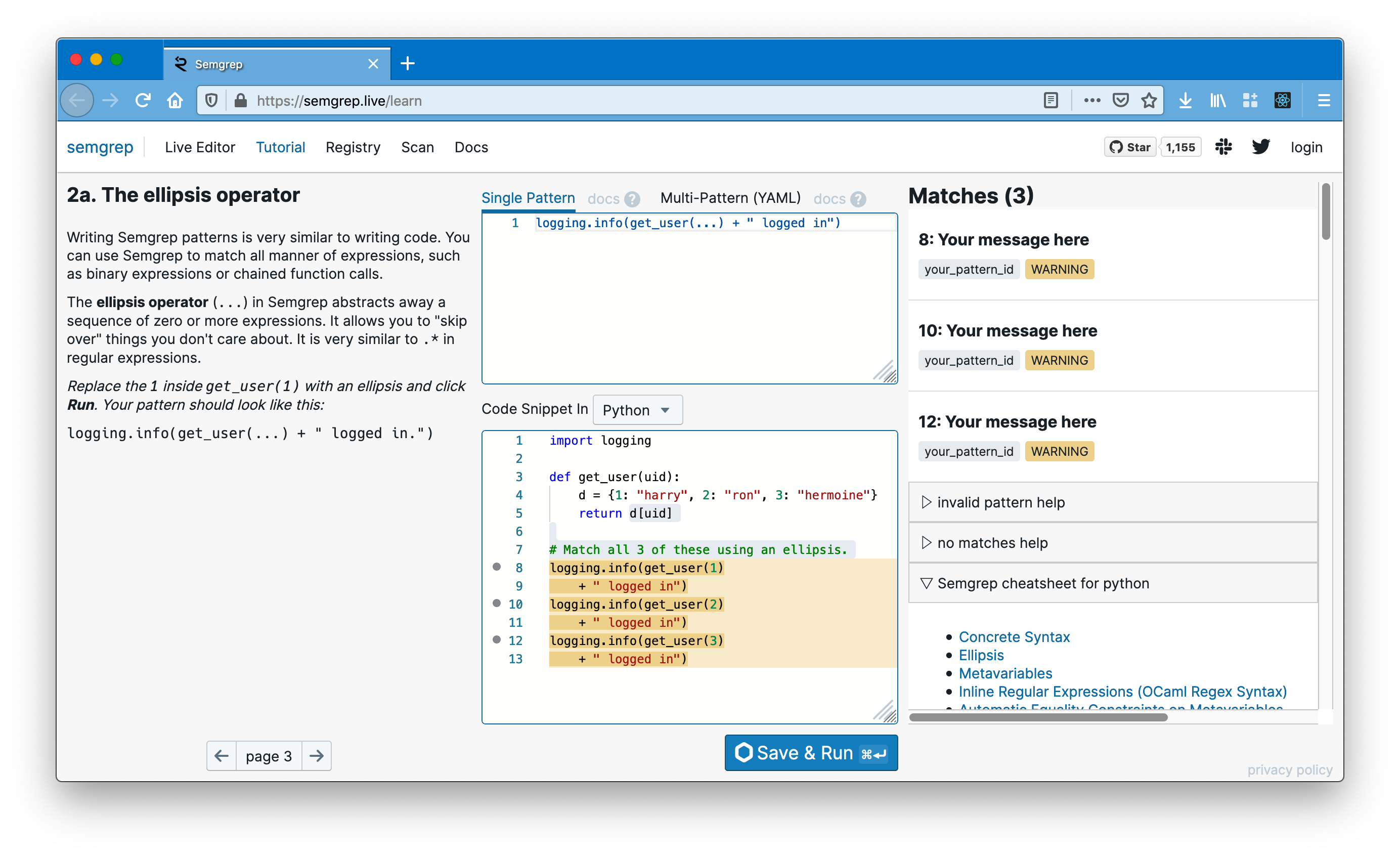Bookmark this page with the star

[1148, 101]
